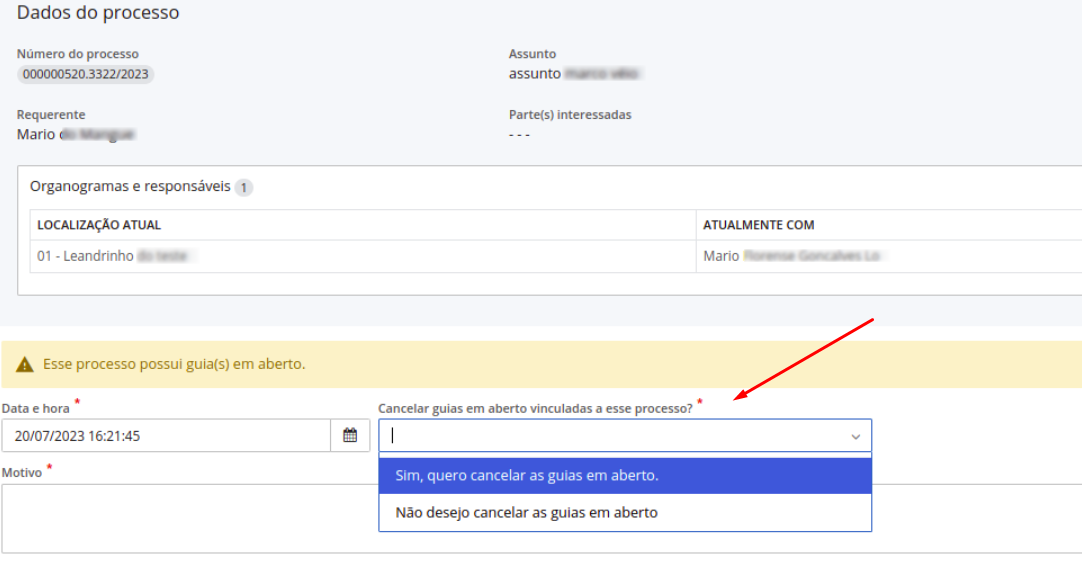Click the "Dados do processo" heading
This screenshot has width=1082, height=573.
click(x=98, y=14)
